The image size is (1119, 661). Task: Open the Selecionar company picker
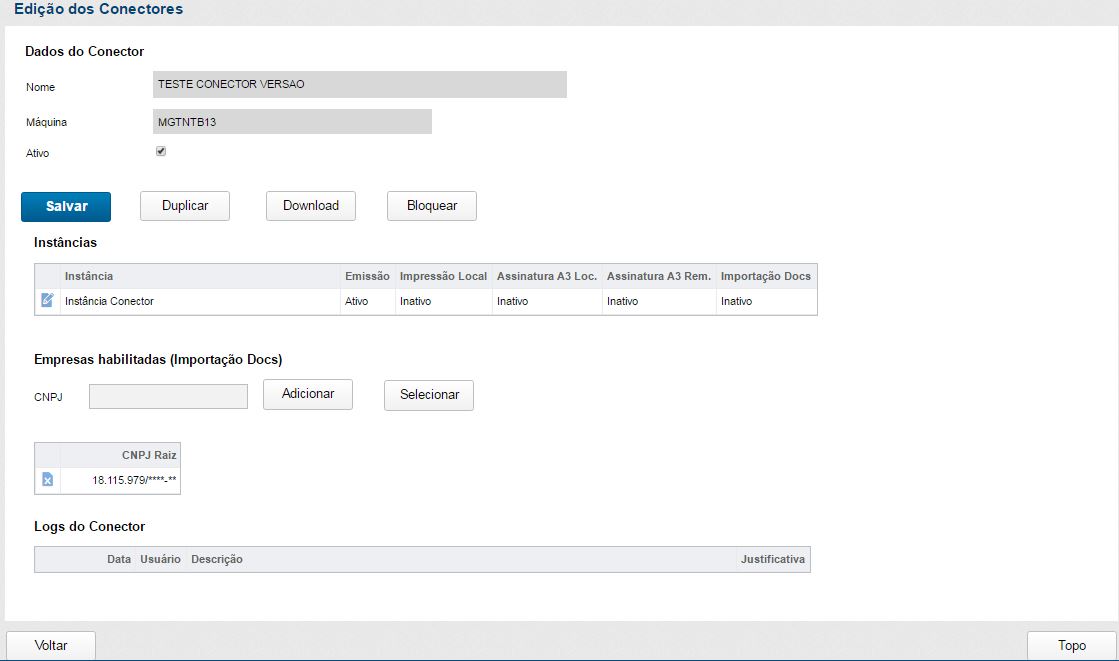(x=429, y=395)
